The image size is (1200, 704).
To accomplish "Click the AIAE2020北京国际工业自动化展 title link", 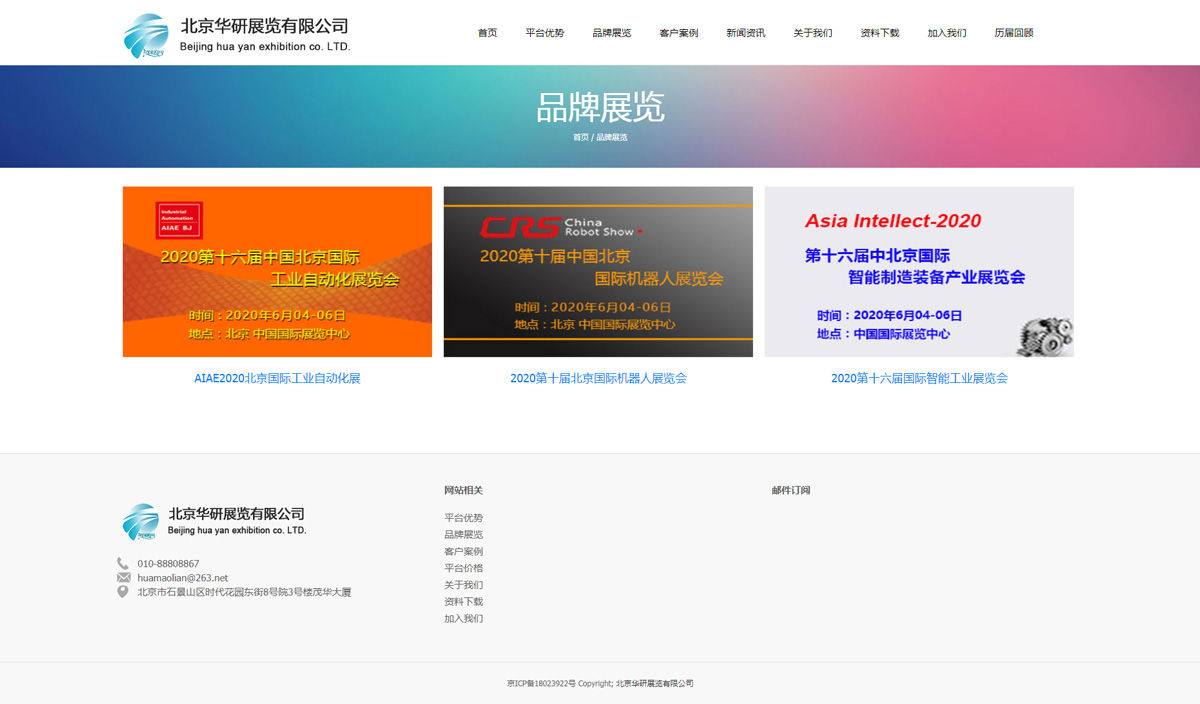I will pos(277,379).
